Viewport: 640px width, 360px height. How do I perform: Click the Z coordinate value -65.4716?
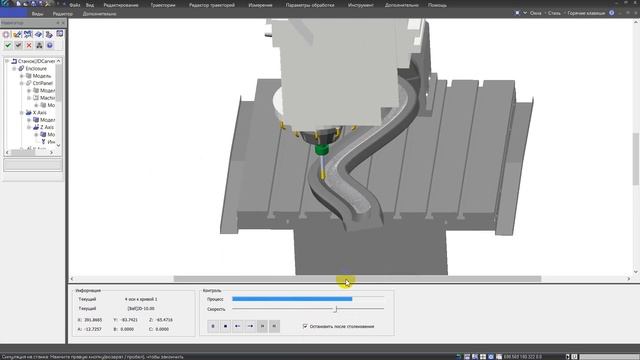pos(164,320)
